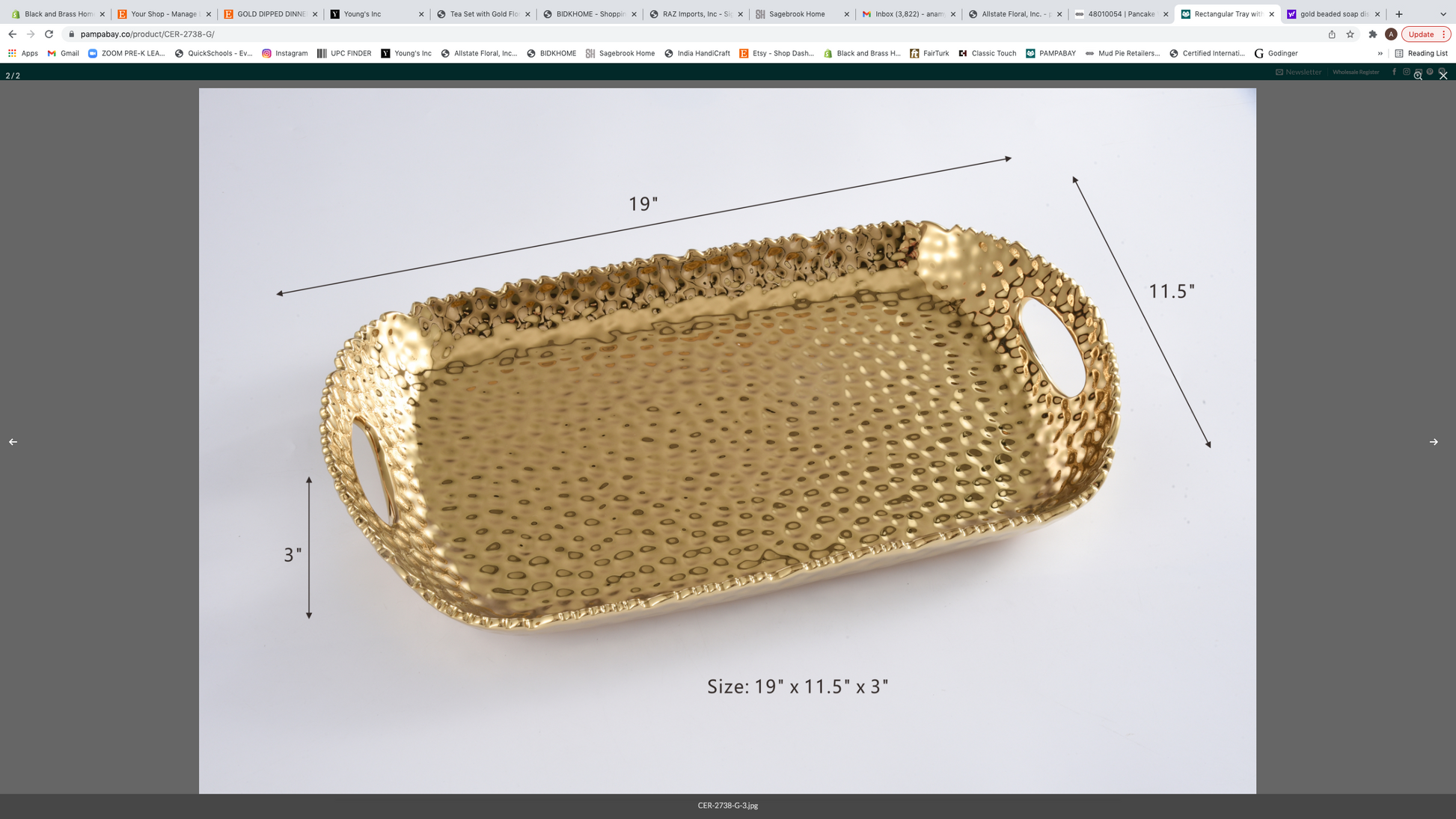
Task: Bookmark this page with the star icon
Action: tap(1350, 34)
